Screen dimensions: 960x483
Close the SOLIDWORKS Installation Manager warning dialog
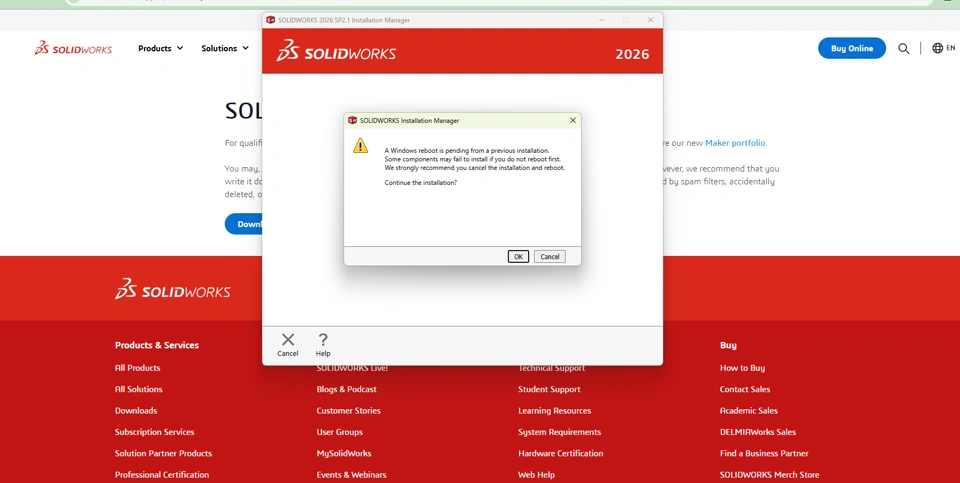pos(573,121)
